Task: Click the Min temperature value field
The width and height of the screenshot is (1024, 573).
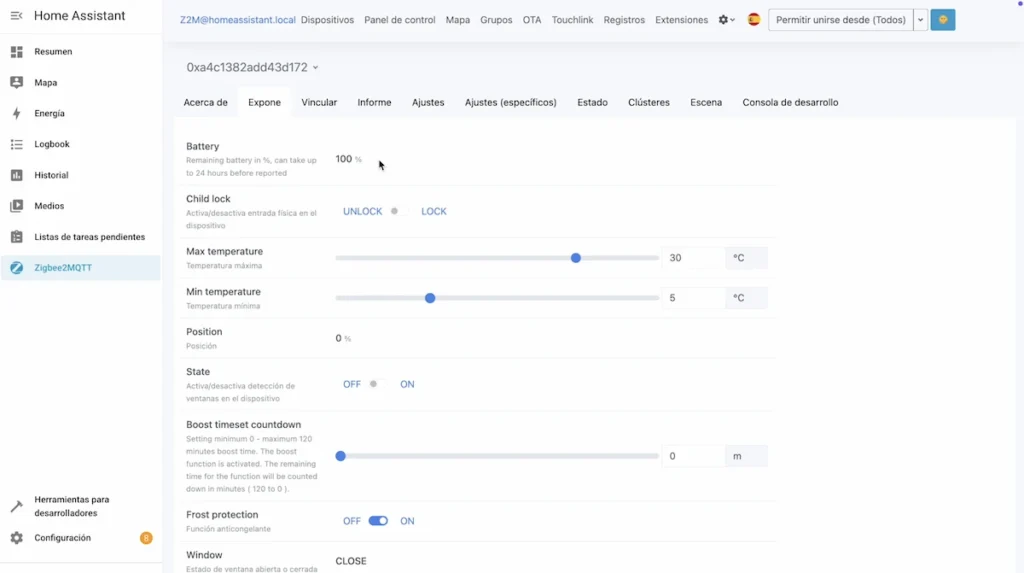Action: [x=692, y=298]
